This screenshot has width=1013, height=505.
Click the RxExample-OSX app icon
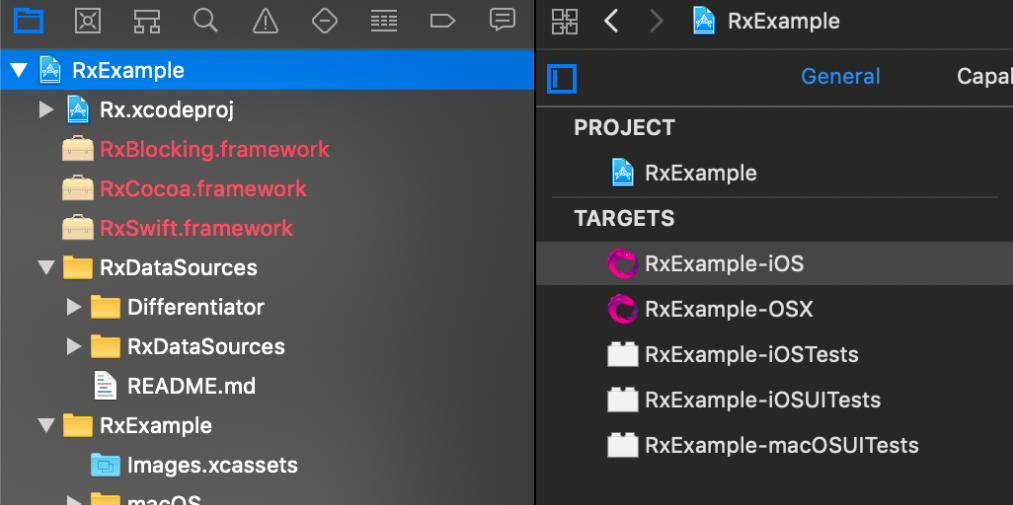pyautogui.click(x=623, y=309)
